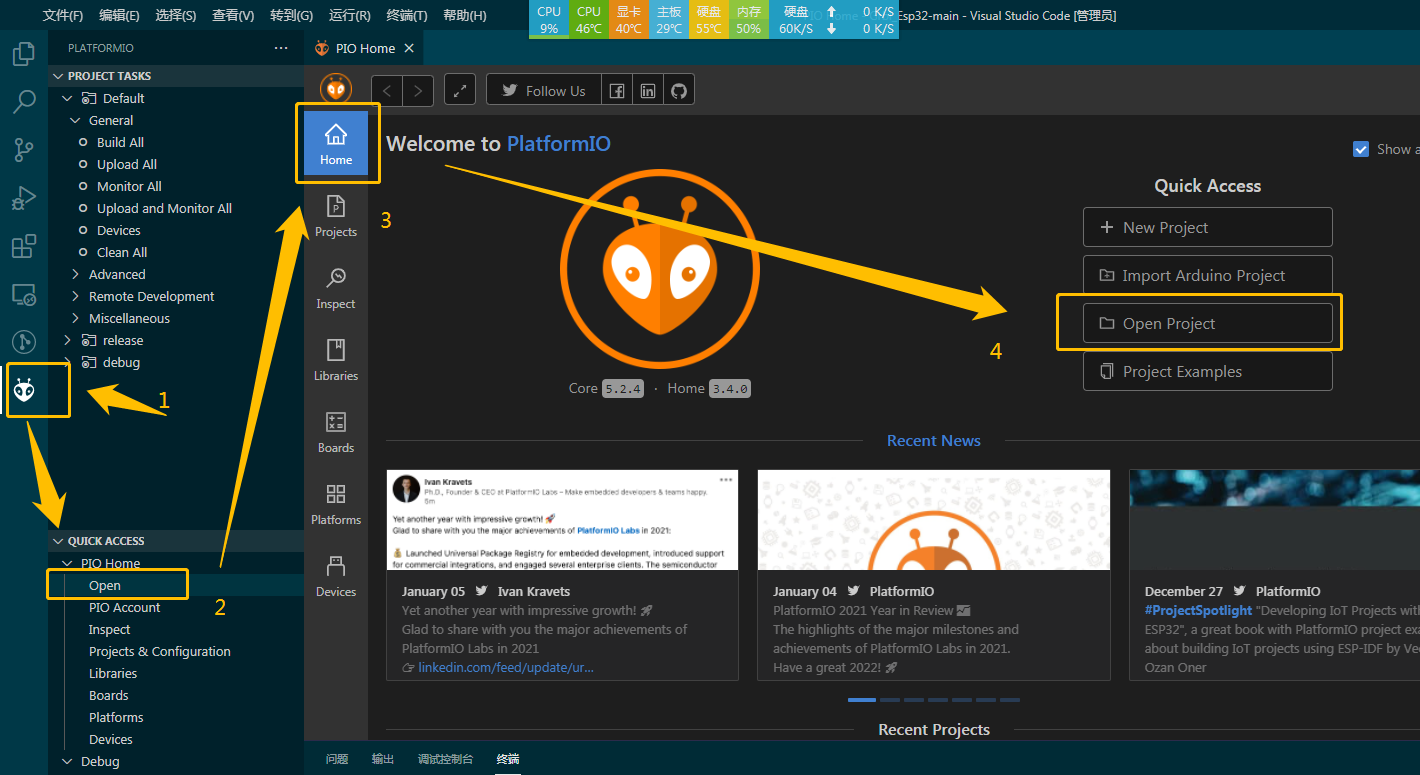Run Upload and Monitor All task

(x=164, y=208)
